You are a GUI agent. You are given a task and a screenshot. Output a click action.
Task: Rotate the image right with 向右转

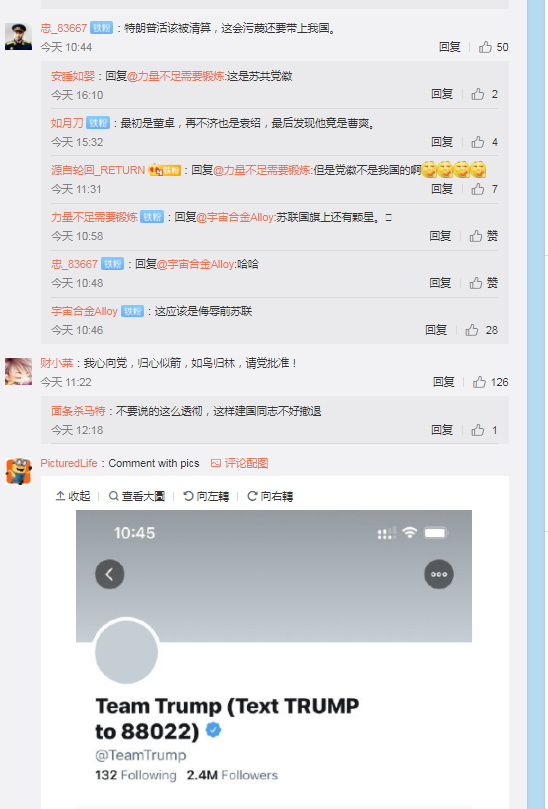pyautogui.click(x=270, y=496)
